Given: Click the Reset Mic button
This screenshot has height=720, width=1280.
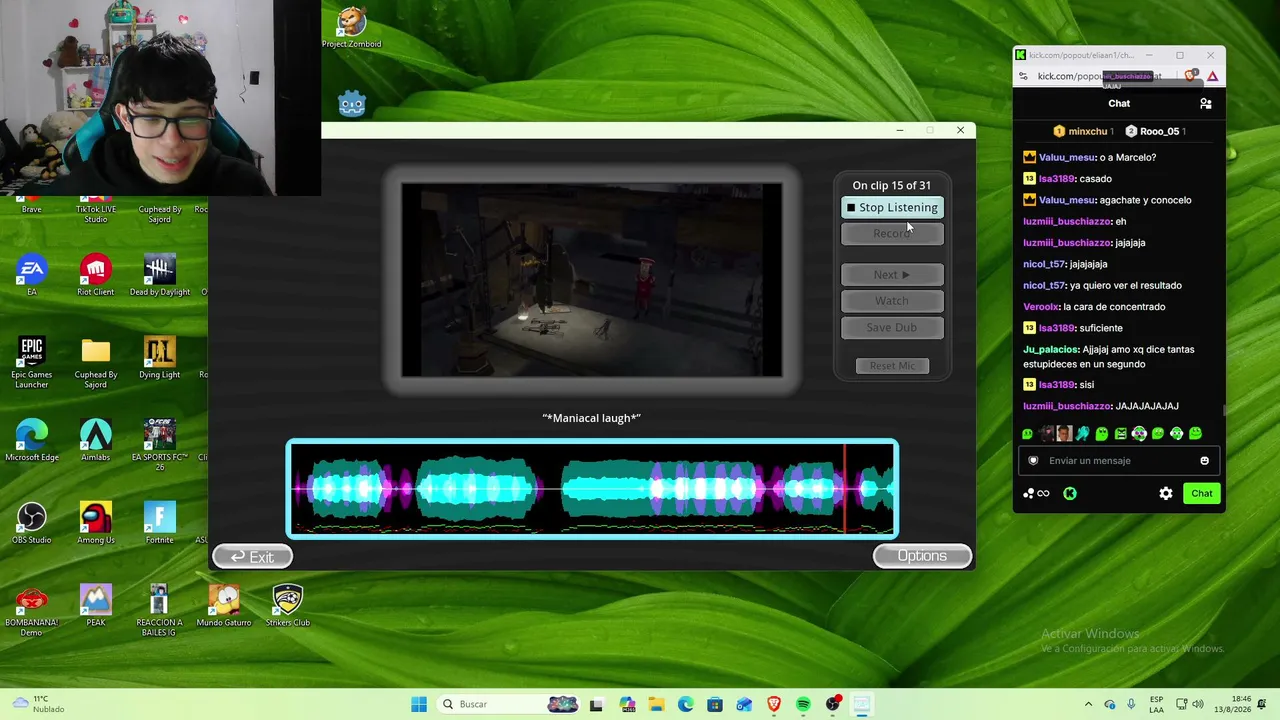Looking at the screenshot, I should coord(892,365).
